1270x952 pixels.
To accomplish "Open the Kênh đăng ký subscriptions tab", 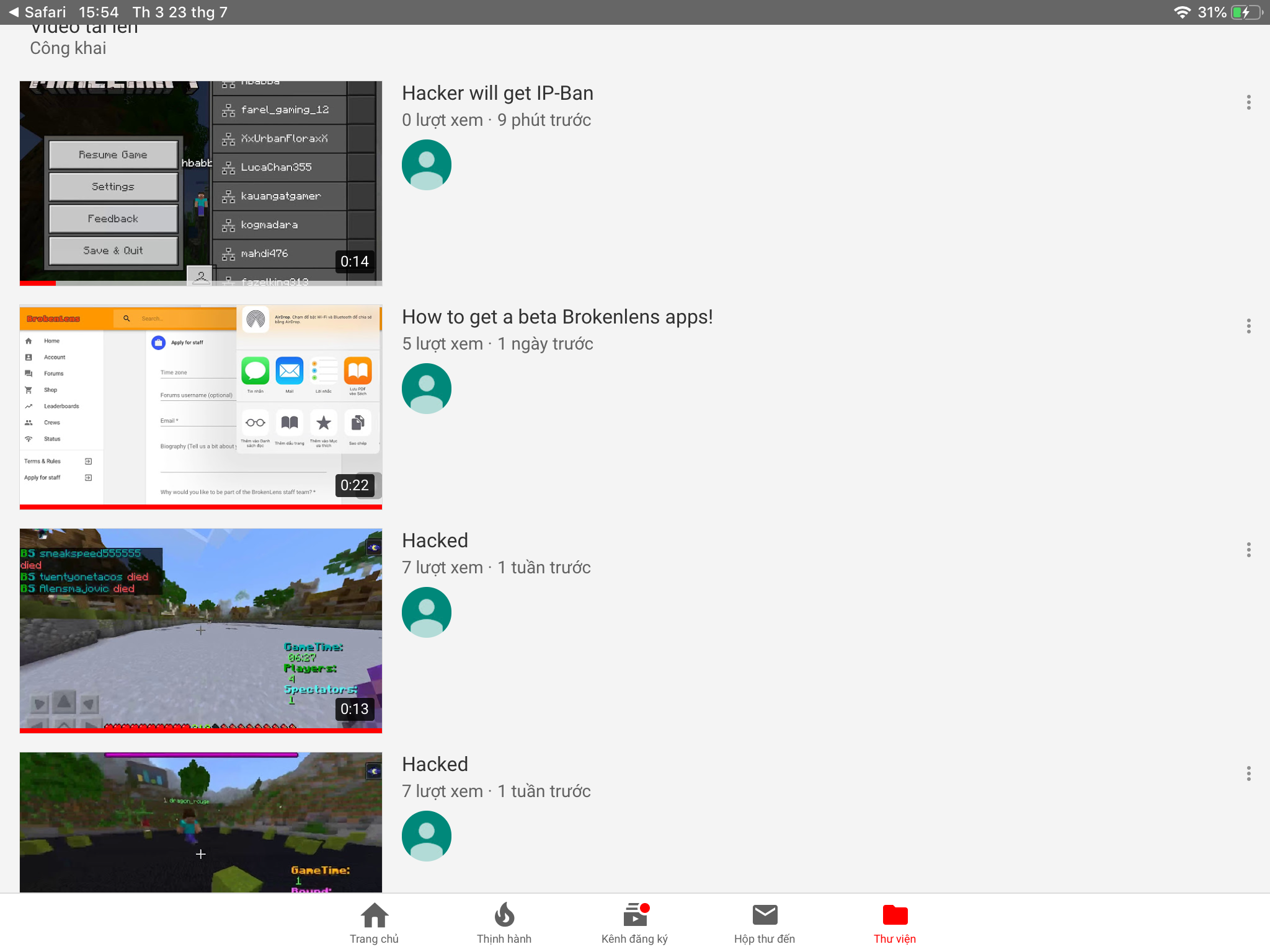I will [634, 923].
